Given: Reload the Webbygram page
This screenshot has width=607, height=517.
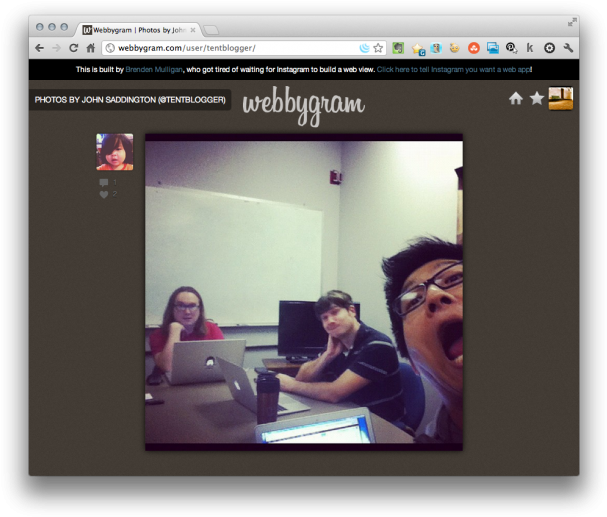Looking at the screenshot, I should [74, 48].
